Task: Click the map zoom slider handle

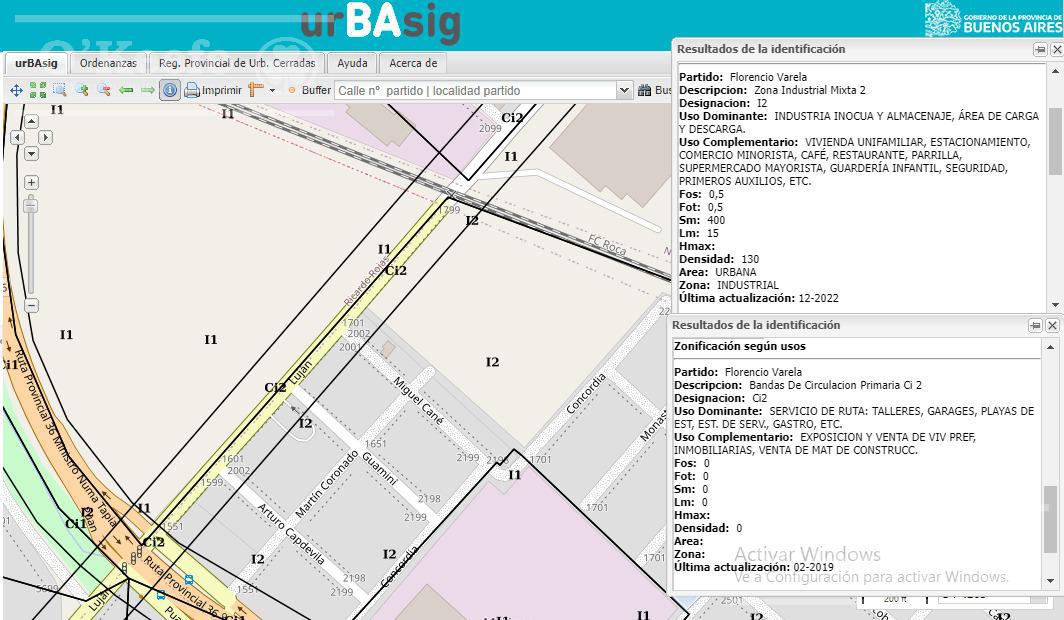Action: [x=31, y=206]
